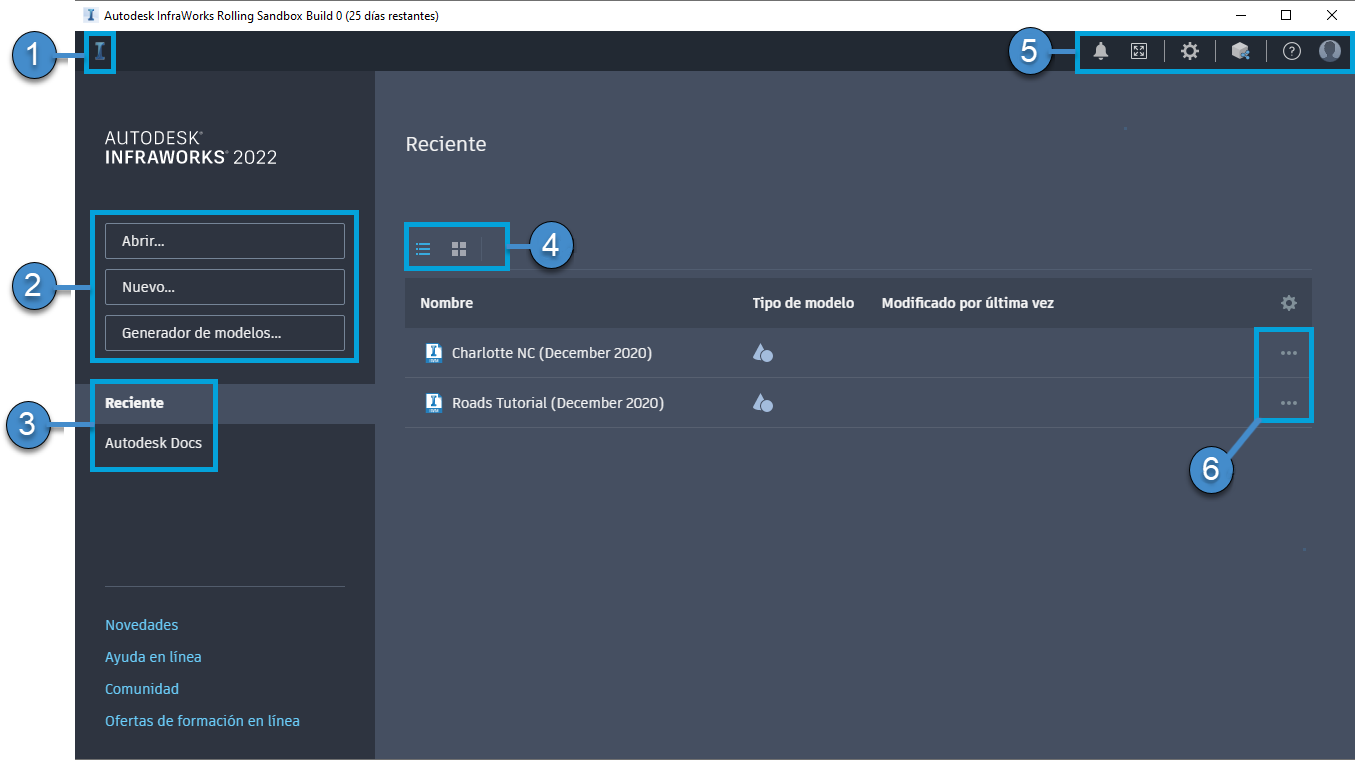Image resolution: width=1355 pixels, height=760 pixels.
Task: Open more options for Charlotte NC
Action: [1289, 353]
